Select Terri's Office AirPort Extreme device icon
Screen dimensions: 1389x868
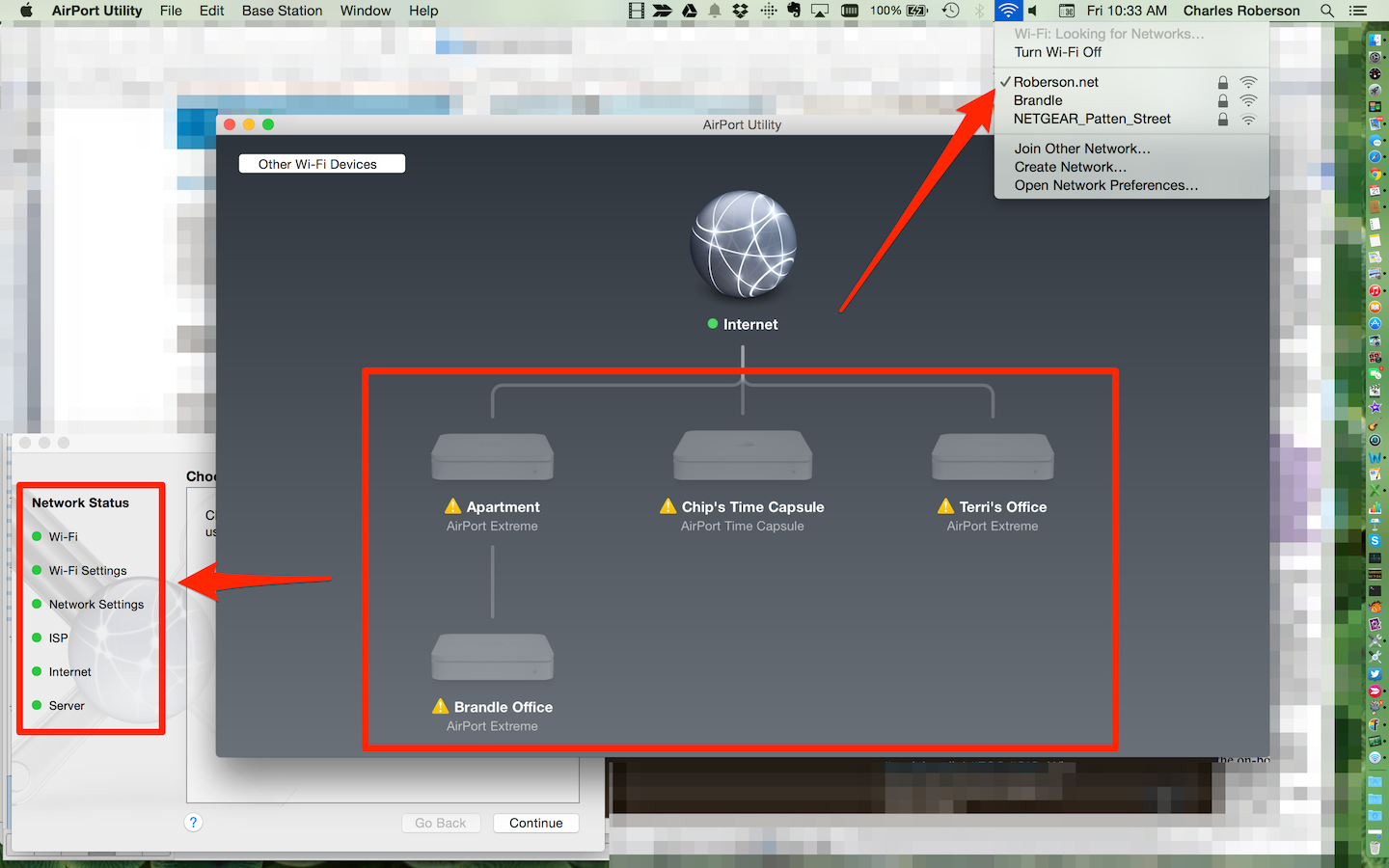click(x=993, y=457)
